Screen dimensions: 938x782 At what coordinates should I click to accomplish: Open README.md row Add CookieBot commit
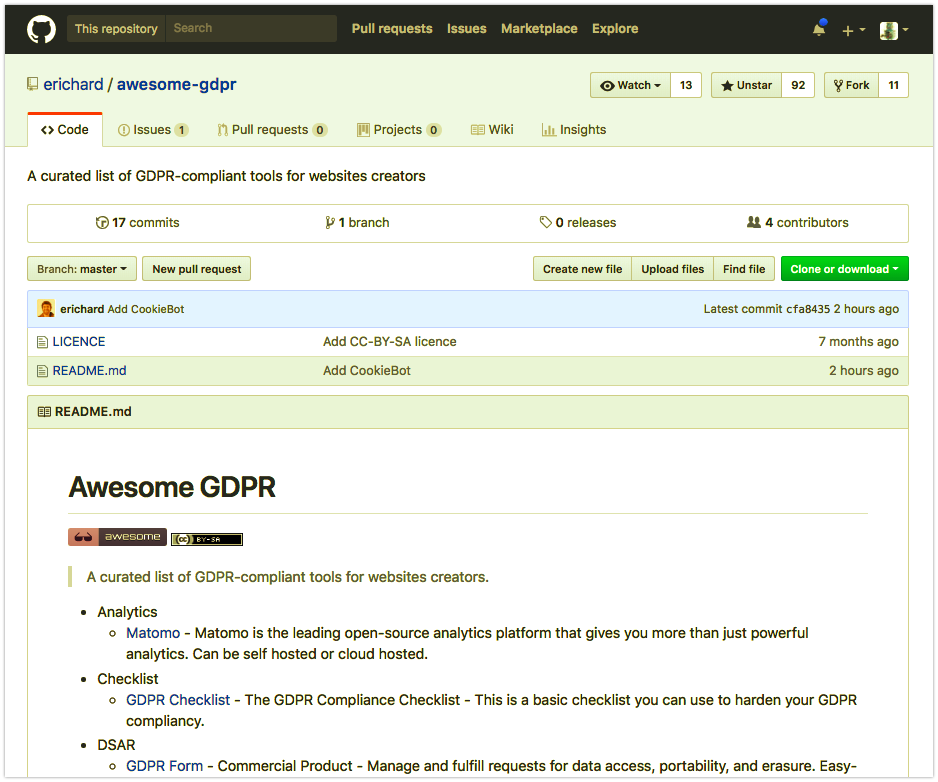coord(367,371)
